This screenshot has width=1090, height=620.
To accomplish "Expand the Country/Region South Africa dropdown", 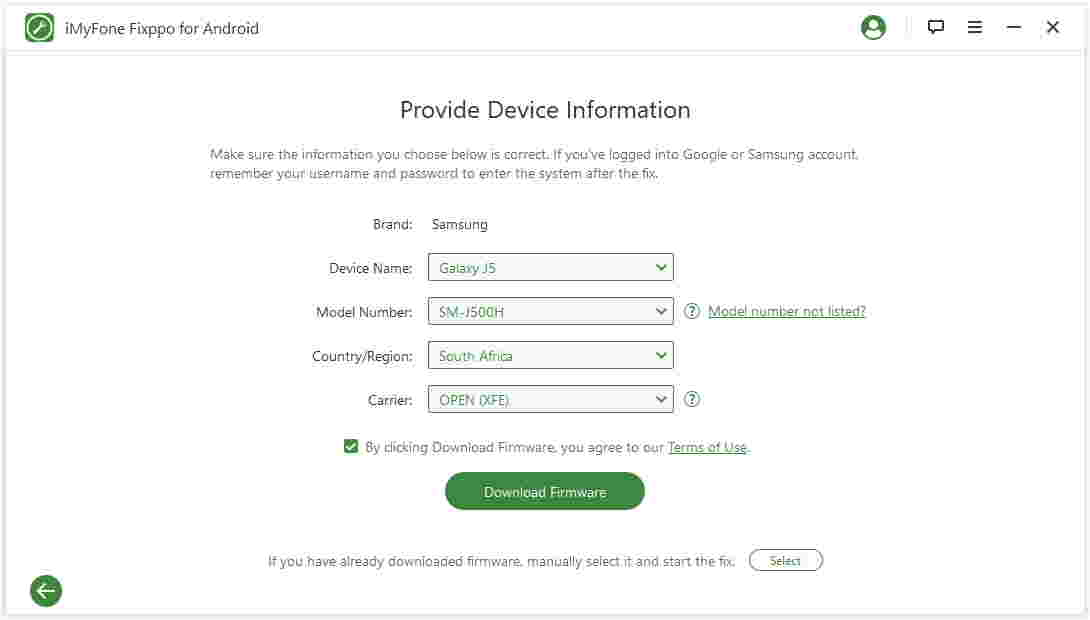I will tap(551, 356).
